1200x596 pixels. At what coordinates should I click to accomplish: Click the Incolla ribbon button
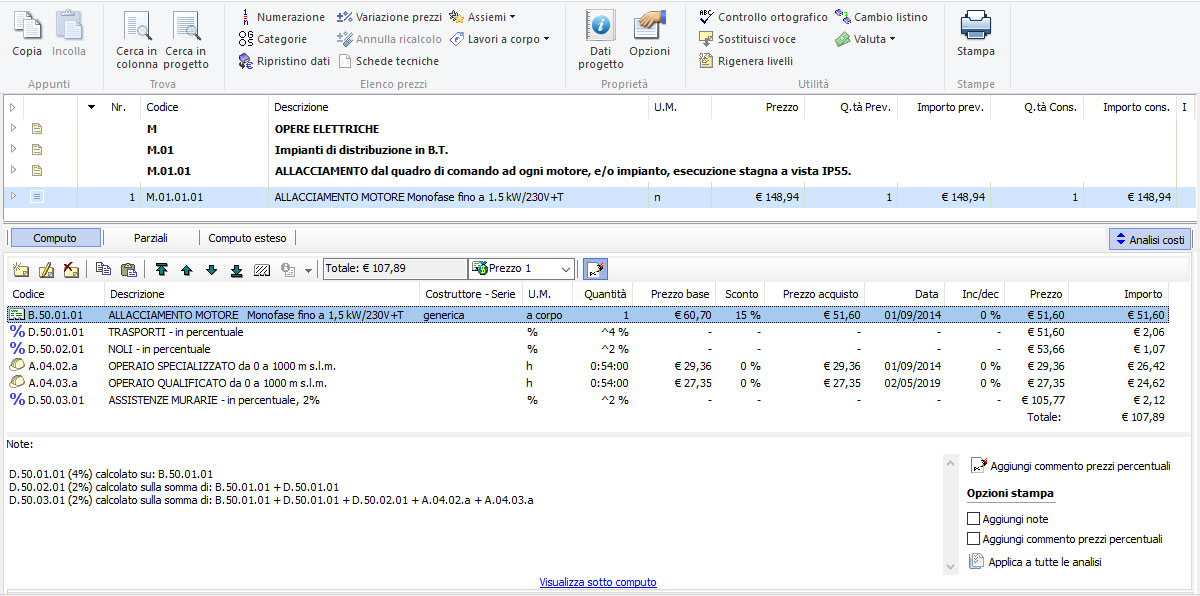tap(69, 34)
